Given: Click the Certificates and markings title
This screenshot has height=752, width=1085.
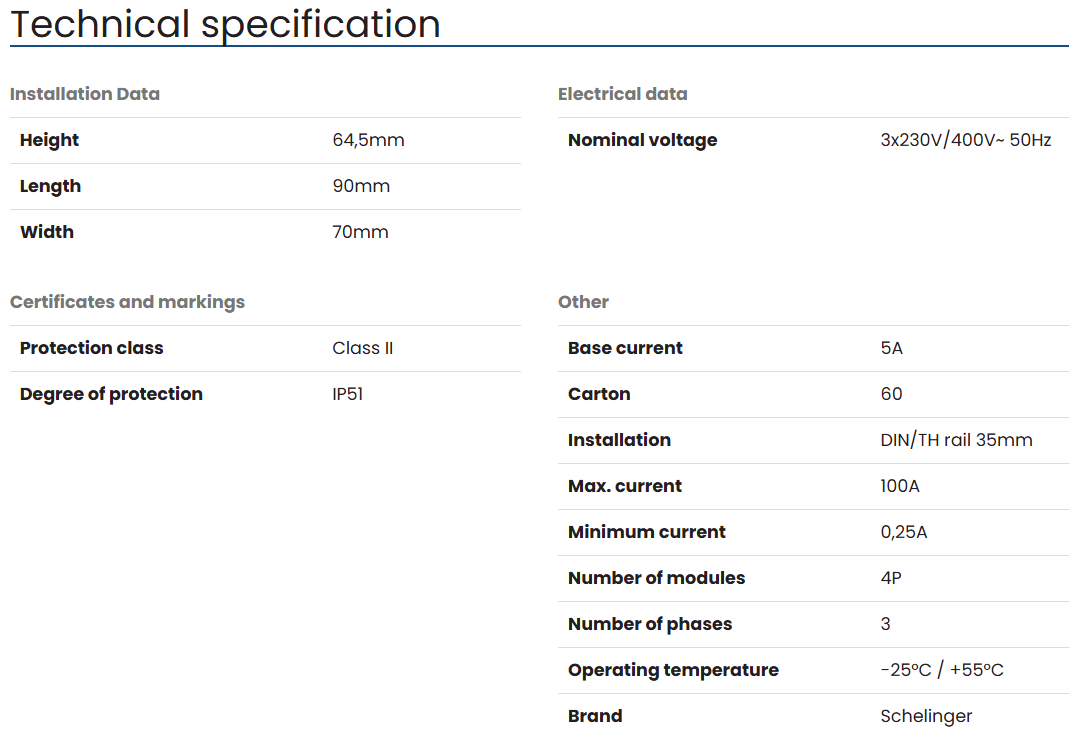Looking at the screenshot, I should click(127, 302).
